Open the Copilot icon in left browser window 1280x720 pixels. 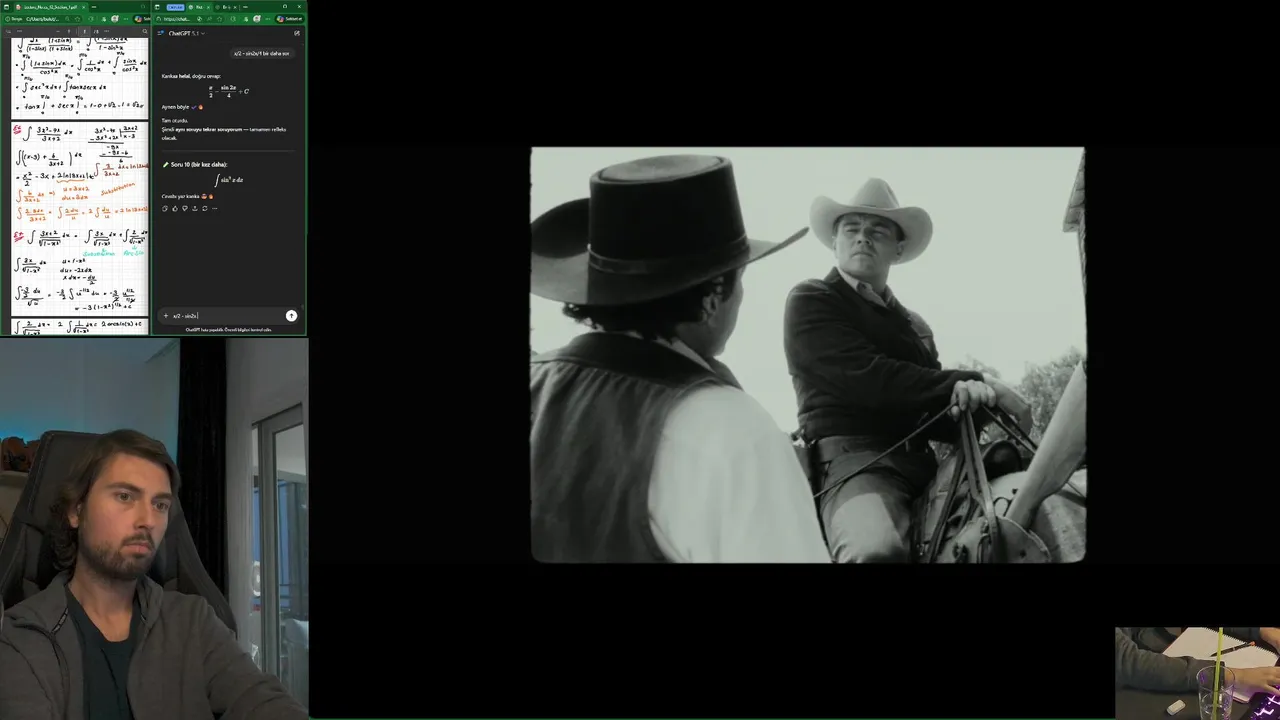(140, 19)
